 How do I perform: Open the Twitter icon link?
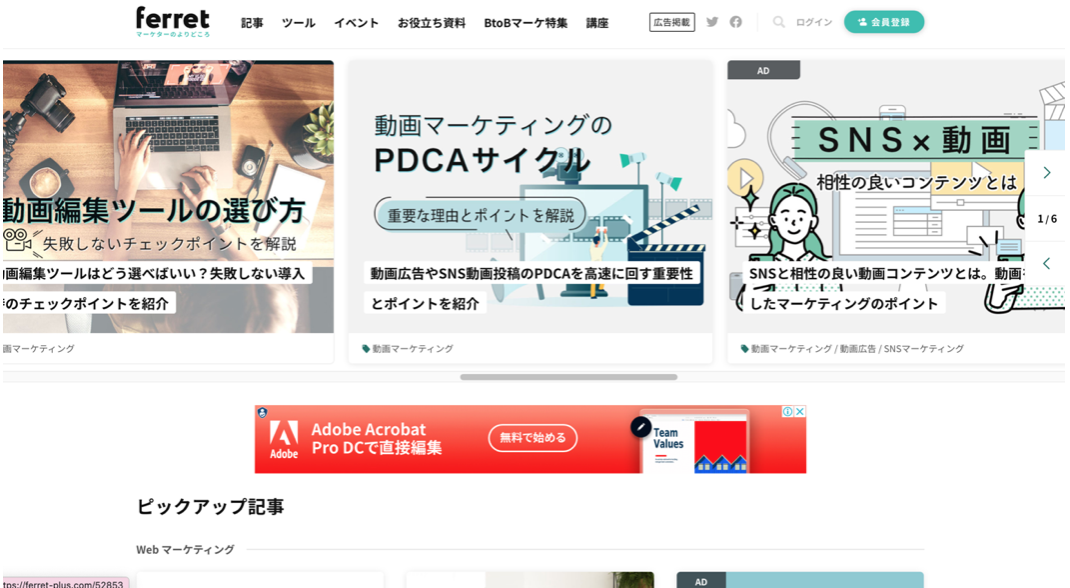click(712, 22)
